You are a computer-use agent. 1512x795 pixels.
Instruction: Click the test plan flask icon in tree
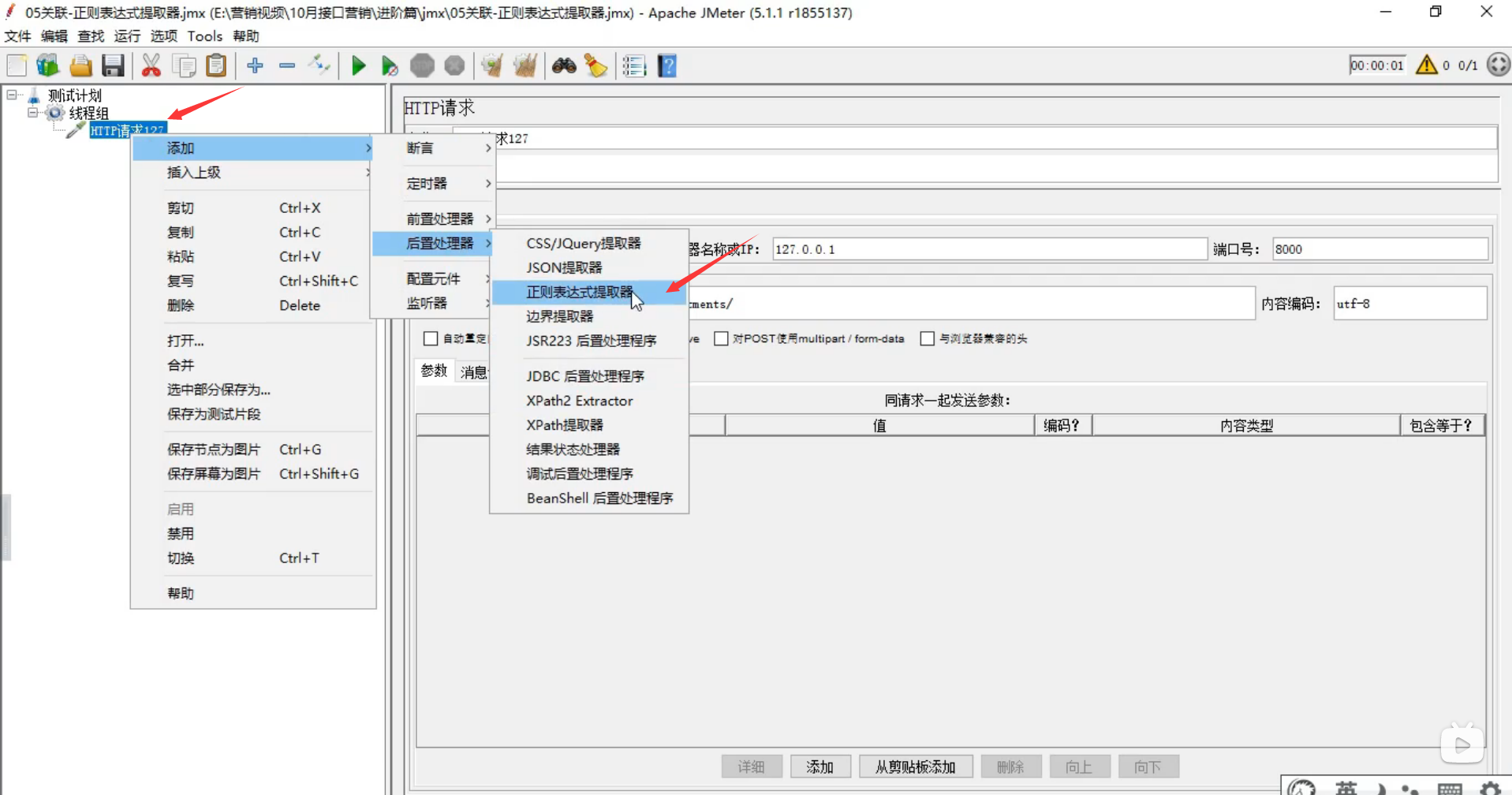tap(34, 95)
